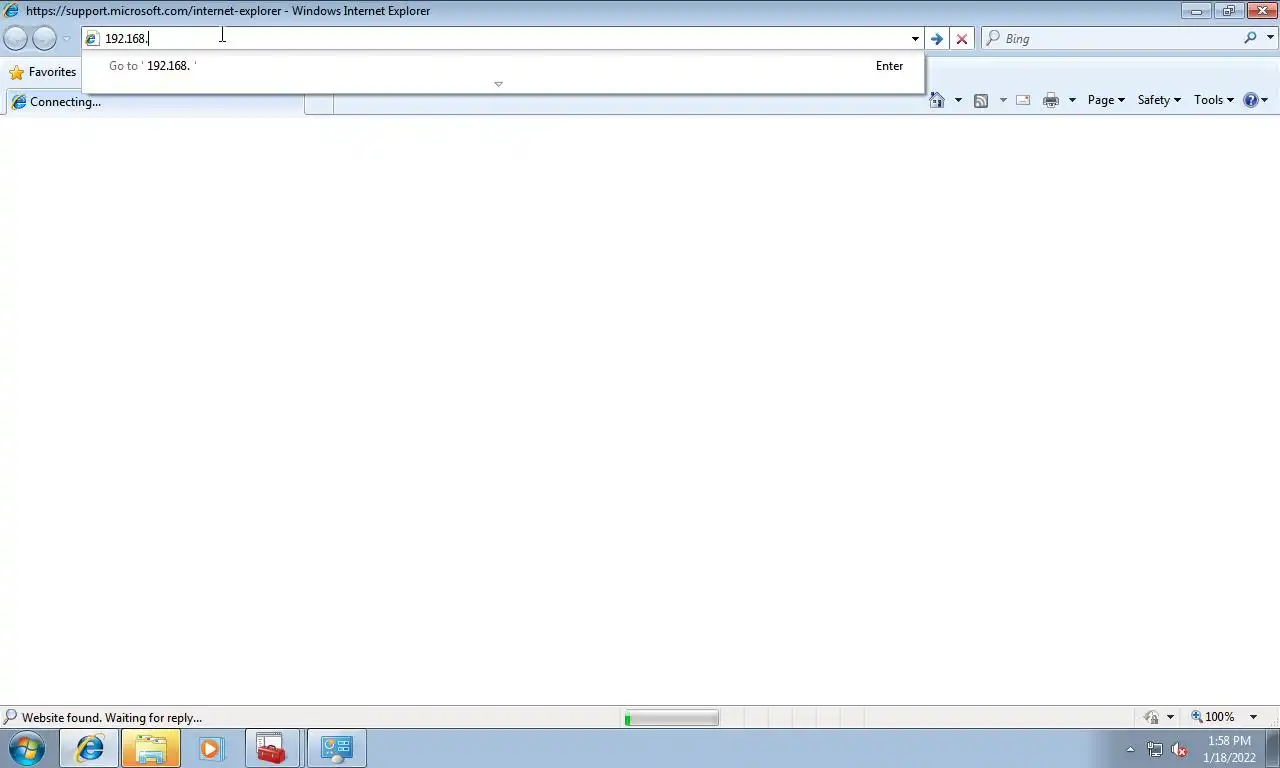Launch Windows Media Player from taskbar
Image resolution: width=1280 pixels, height=768 pixels.
tap(211, 748)
